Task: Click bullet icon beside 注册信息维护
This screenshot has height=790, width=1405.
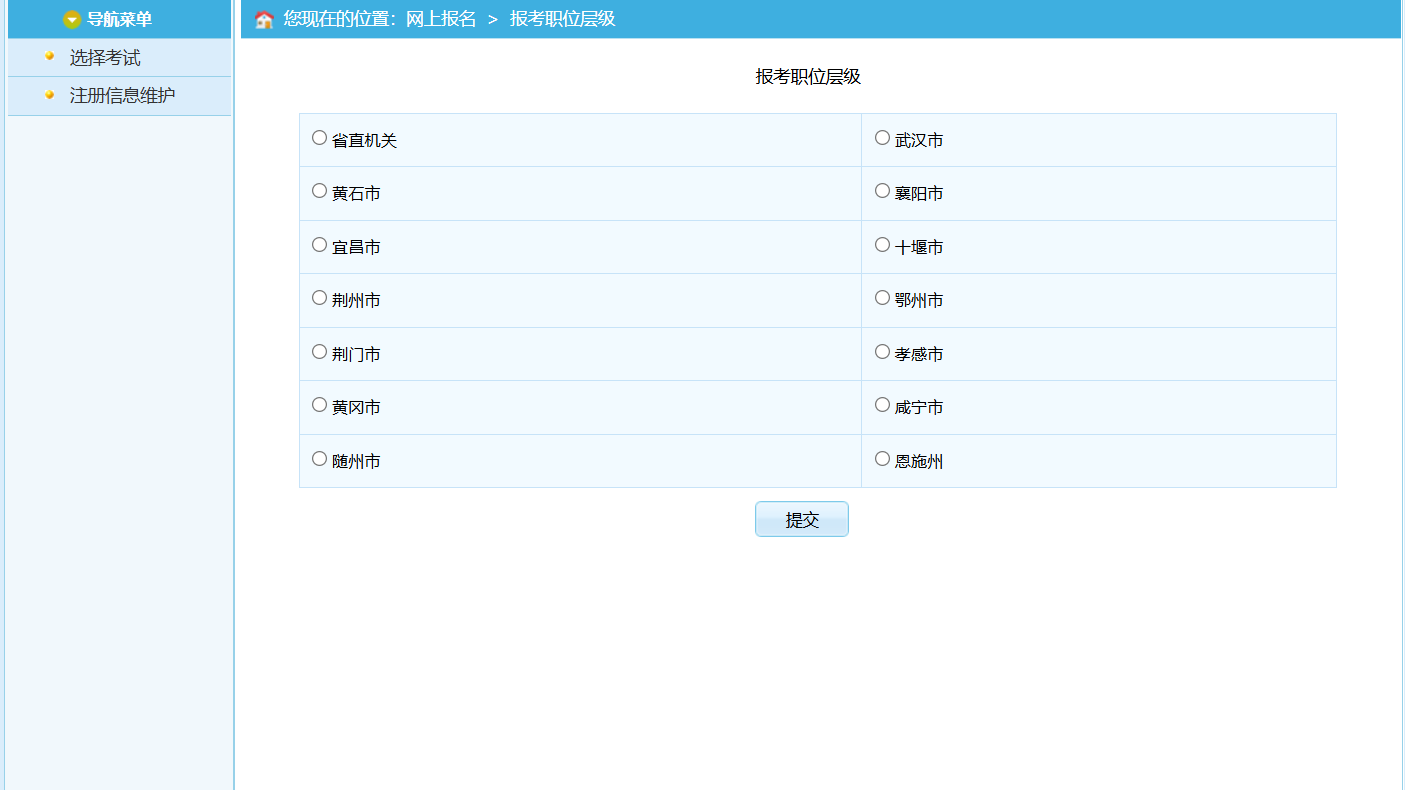Action: pos(50,94)
